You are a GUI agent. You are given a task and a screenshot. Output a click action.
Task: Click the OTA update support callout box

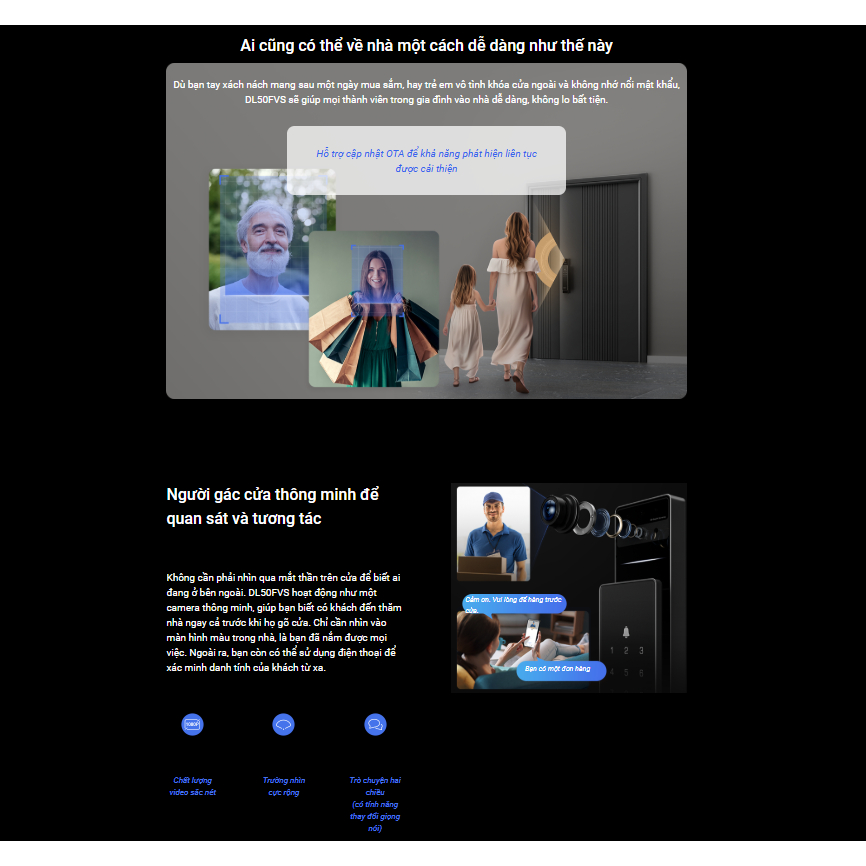tap(426, 160)
